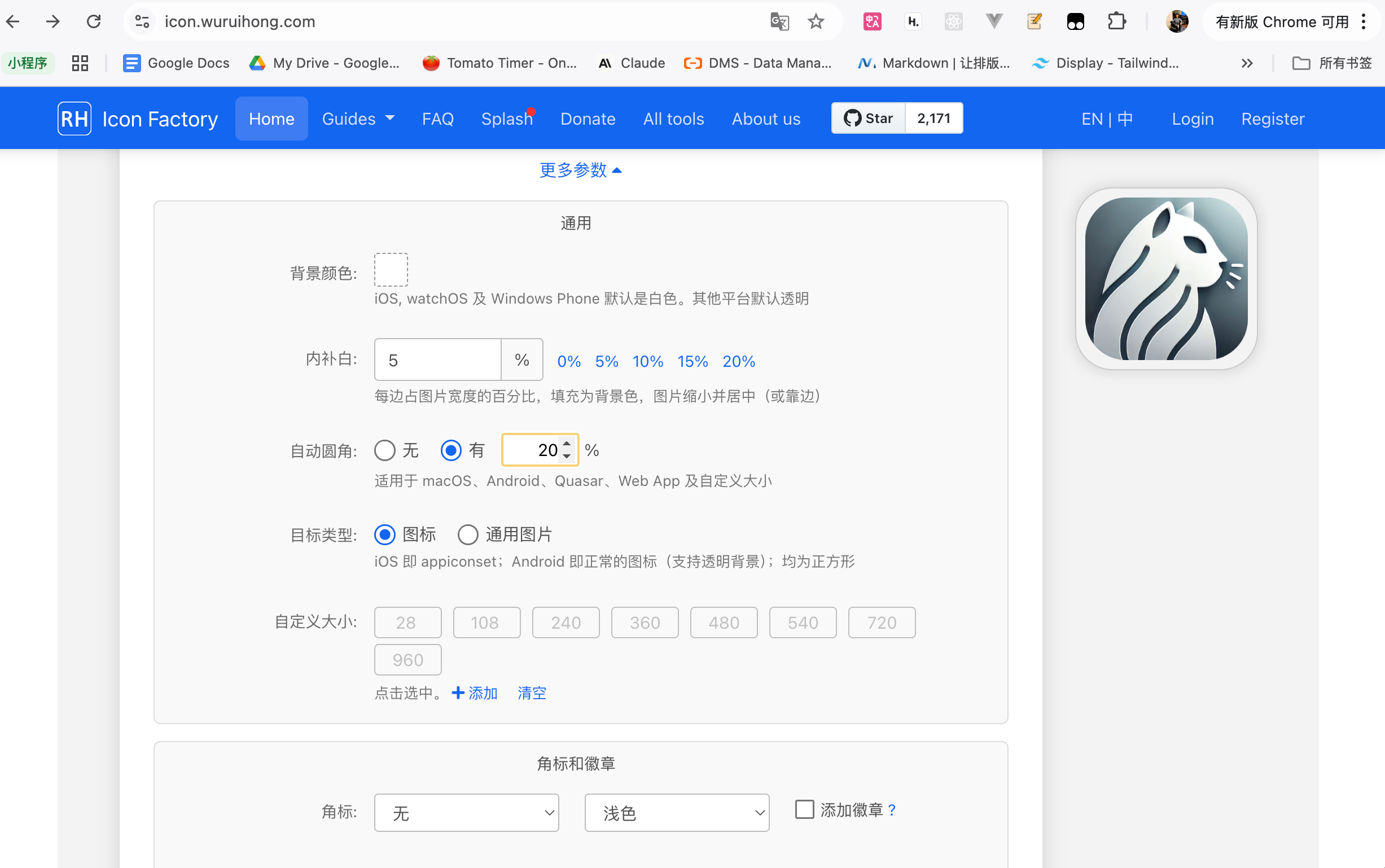Screen dimensions: 1385x868
Task: Collapse the 更多参数 section
Action: (580, 170)
